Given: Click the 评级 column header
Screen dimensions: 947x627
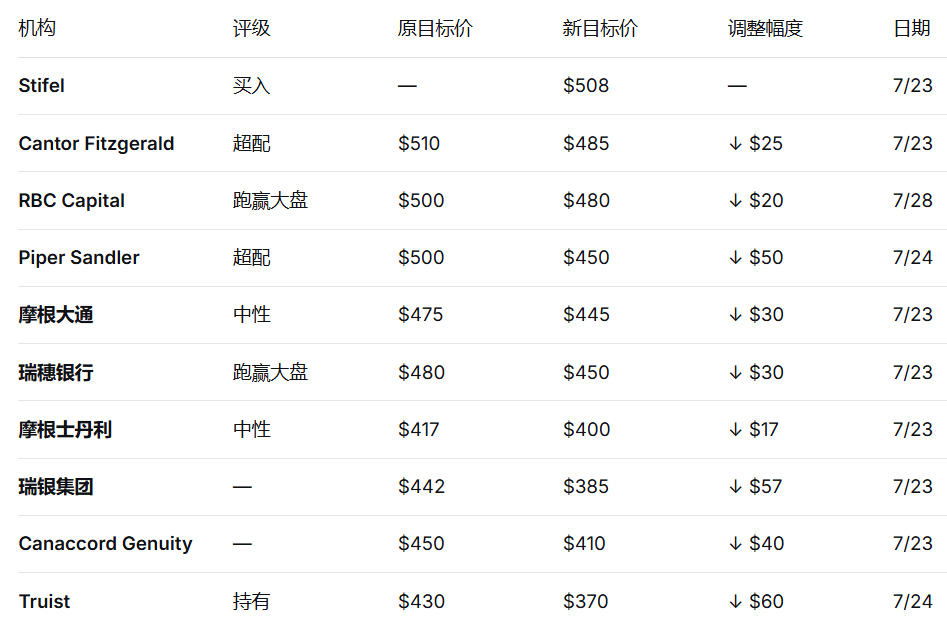Looking at the screenshot, I should point(251,28).
